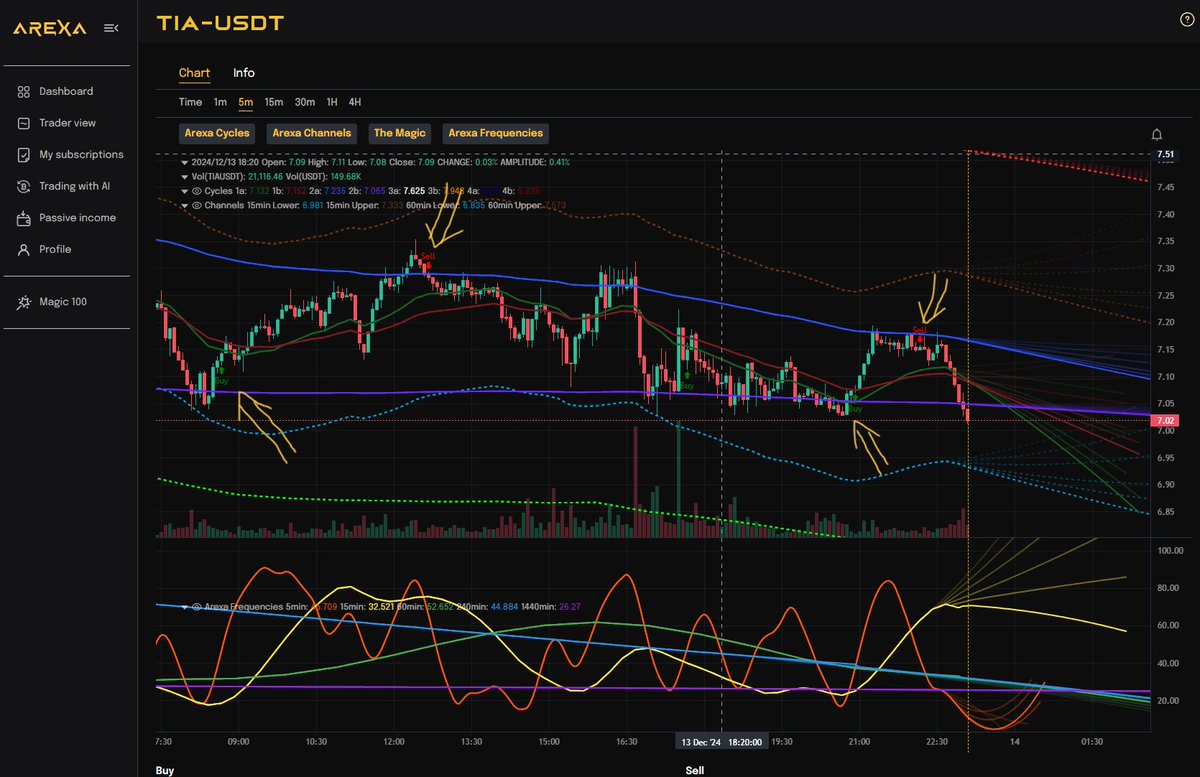Toggle Channels indicator visibility eye
The image size is (1200, 777).
pos(197,205)
